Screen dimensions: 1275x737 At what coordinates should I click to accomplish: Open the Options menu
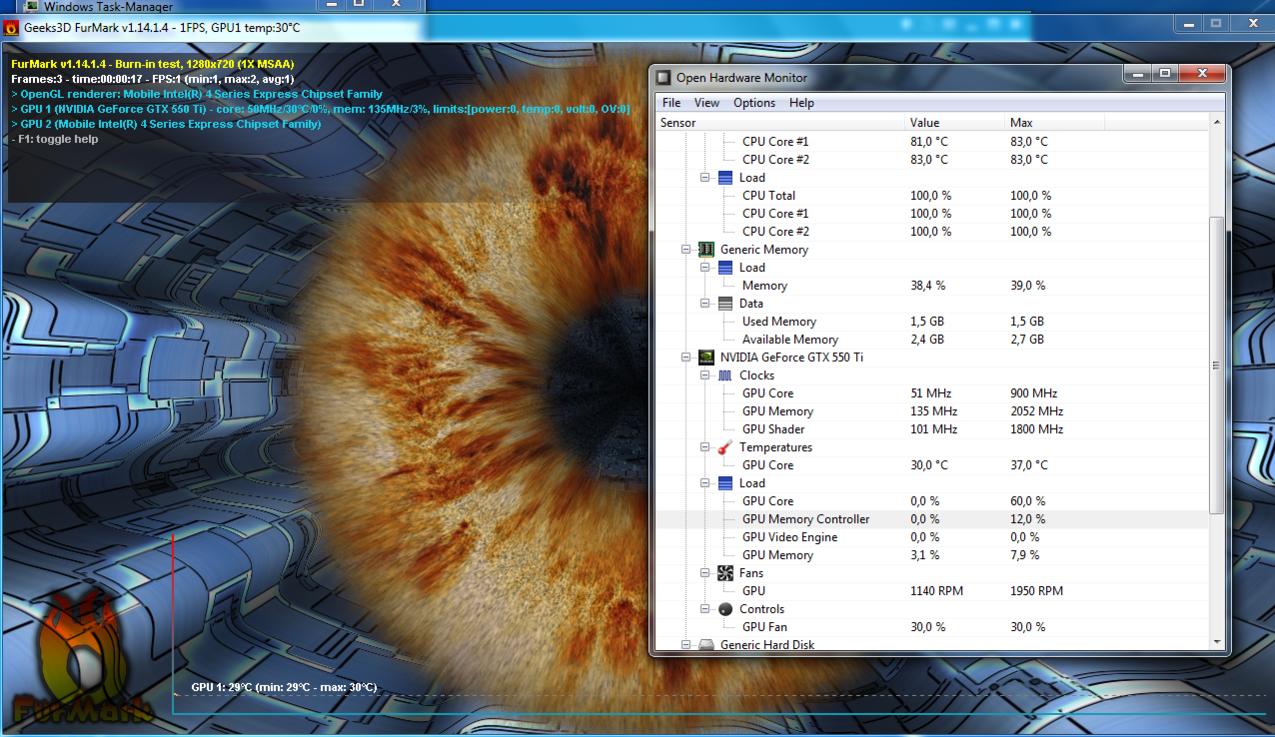pyautogui.click(x=754, y=103)
